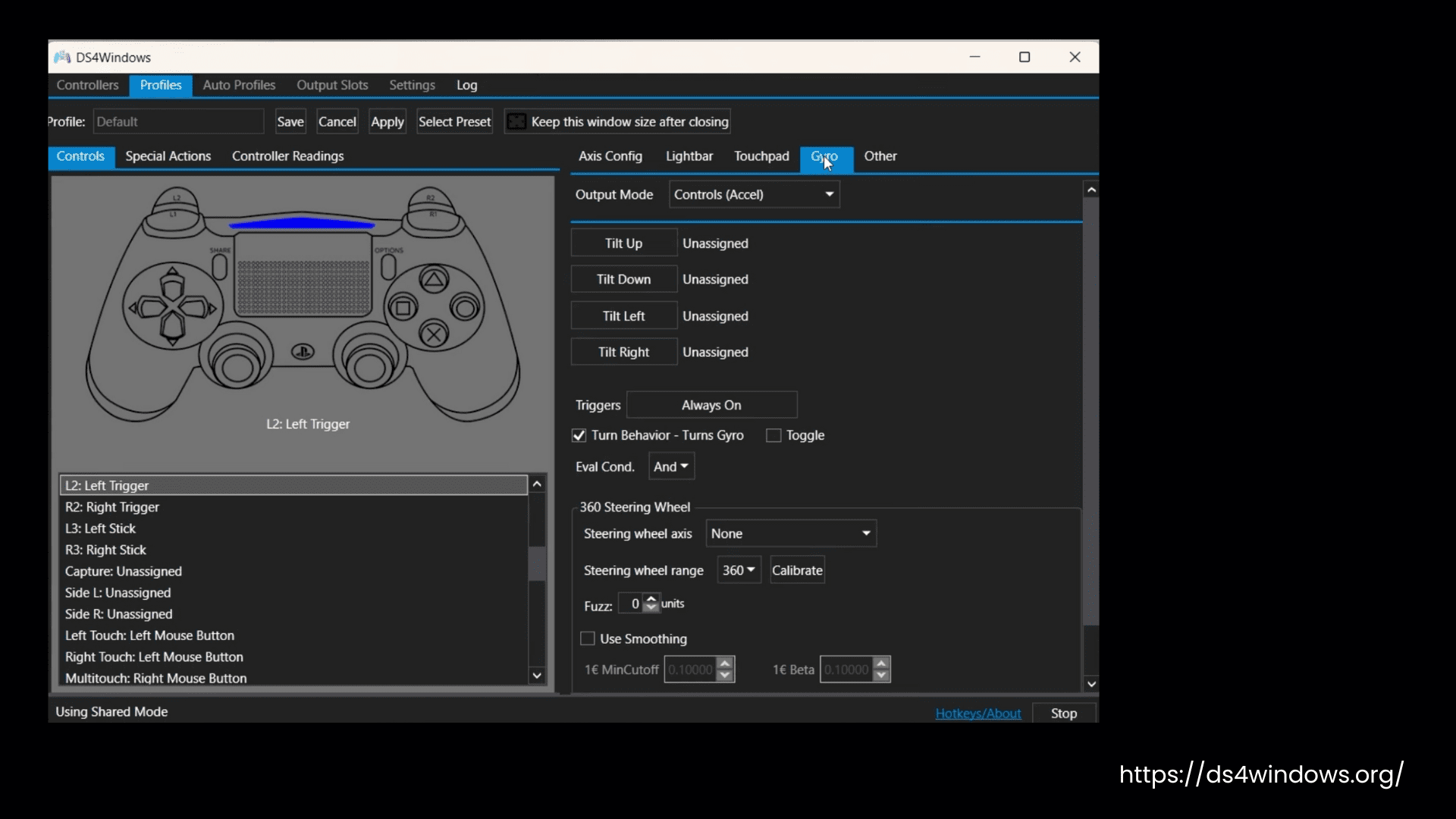Select Capture: Unassigned in list
Image resolution: width=1456 pixels, height=819 pixels.
(x=293, y=572)
